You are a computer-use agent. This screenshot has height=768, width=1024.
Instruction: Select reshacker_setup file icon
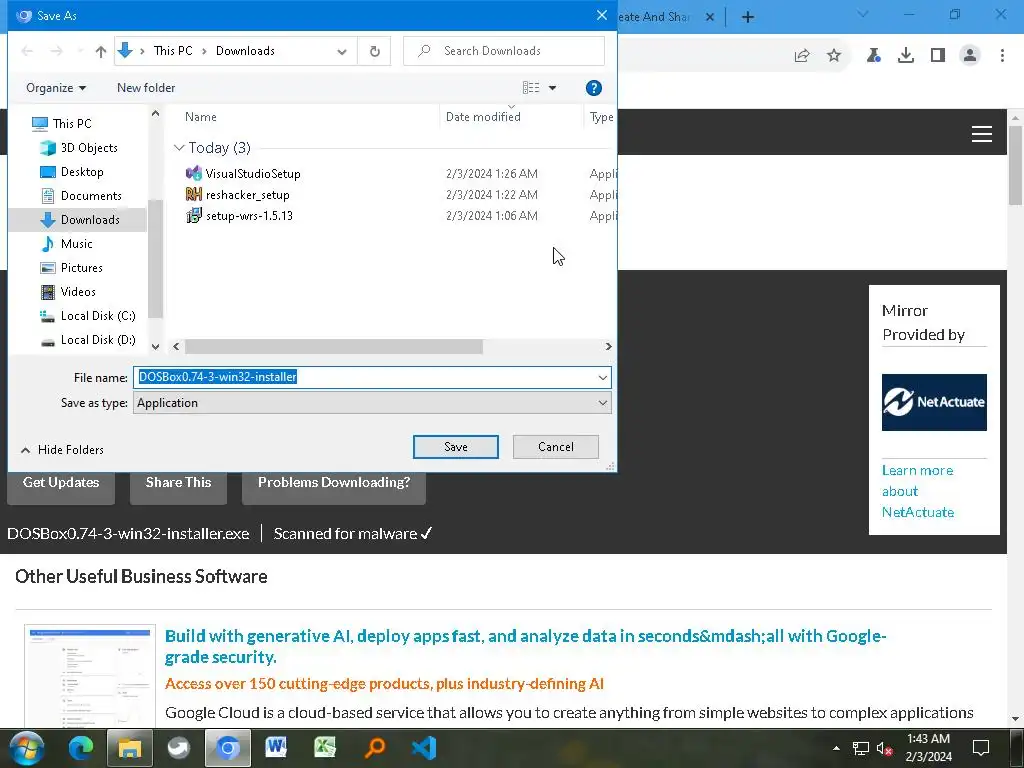coord(194,194)
